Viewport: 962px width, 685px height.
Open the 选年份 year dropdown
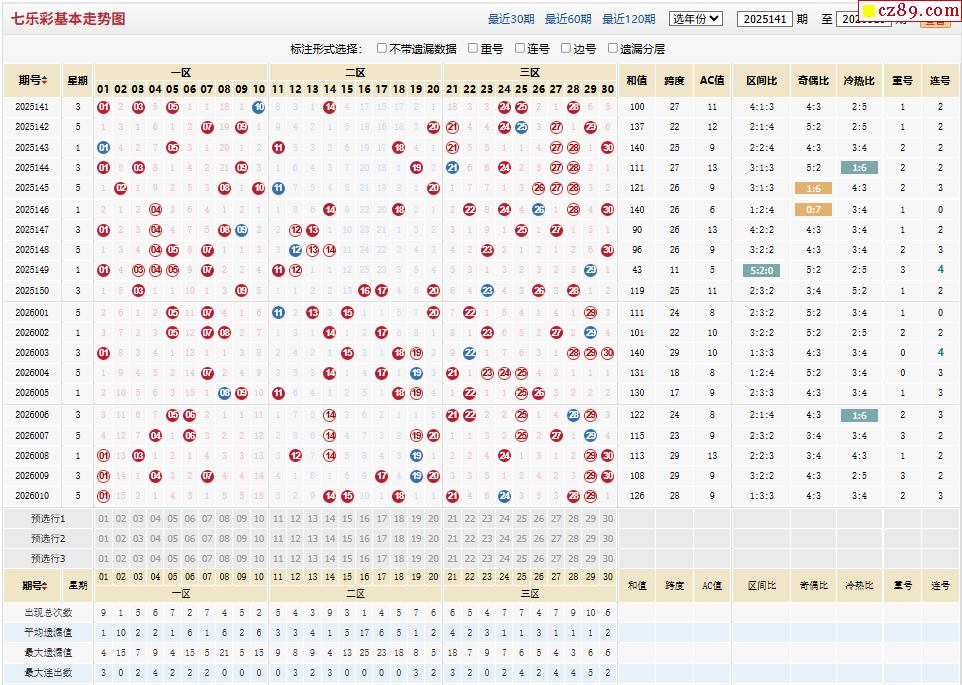coord(696,18)
